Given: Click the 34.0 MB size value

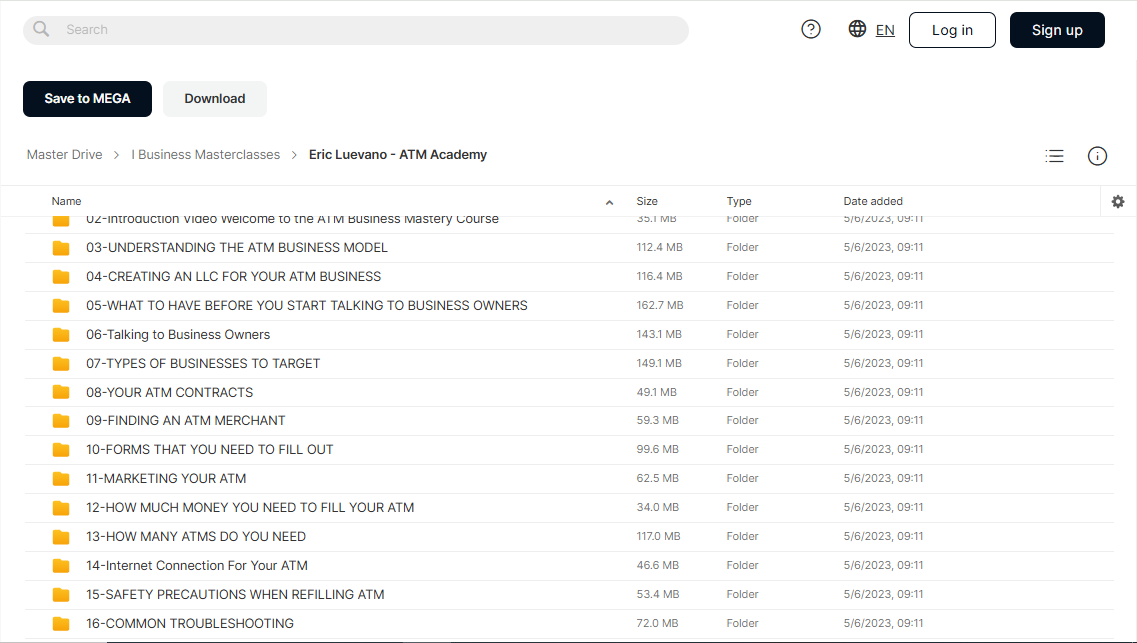Looking at the screenshot, I should pos(658,507).
